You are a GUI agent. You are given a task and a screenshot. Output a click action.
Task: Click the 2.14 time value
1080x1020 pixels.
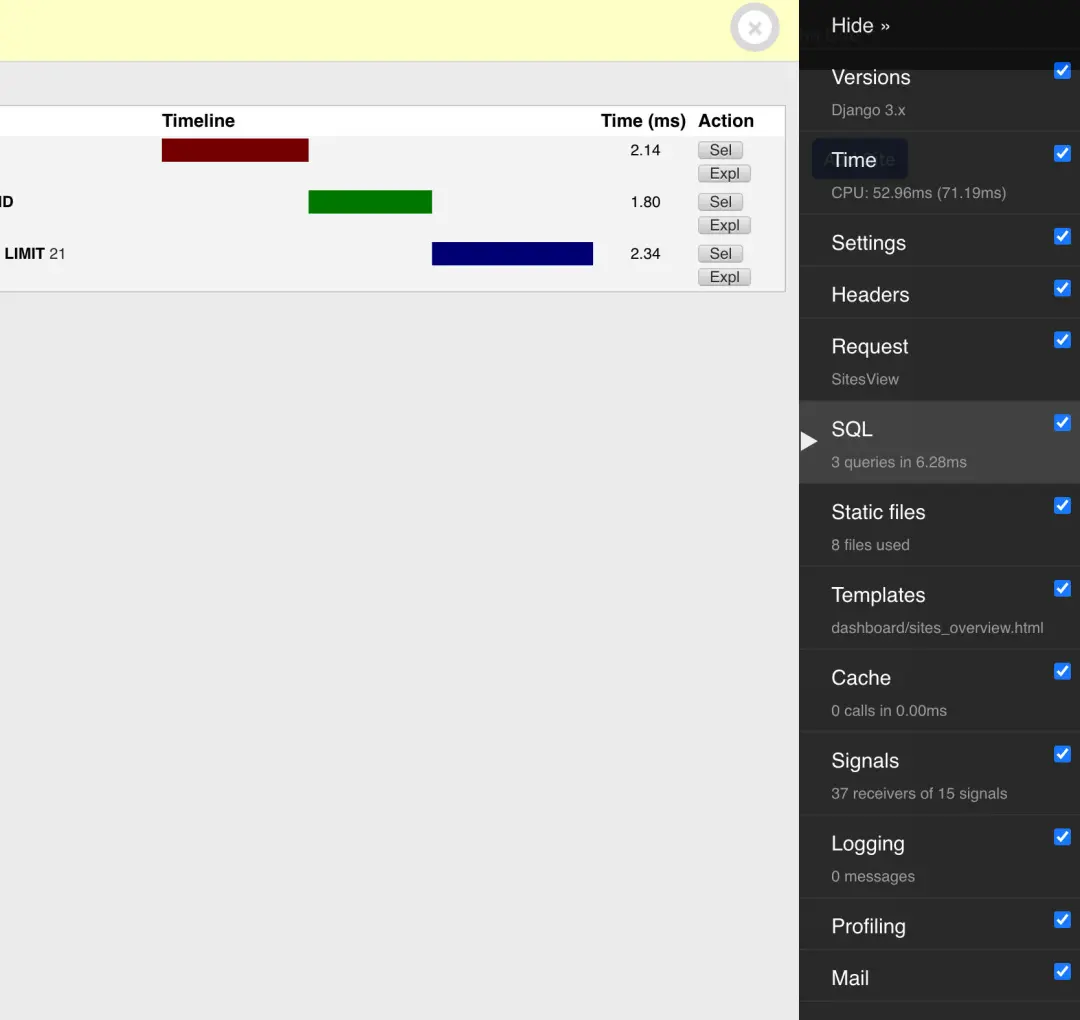click(x=645, y=150)
